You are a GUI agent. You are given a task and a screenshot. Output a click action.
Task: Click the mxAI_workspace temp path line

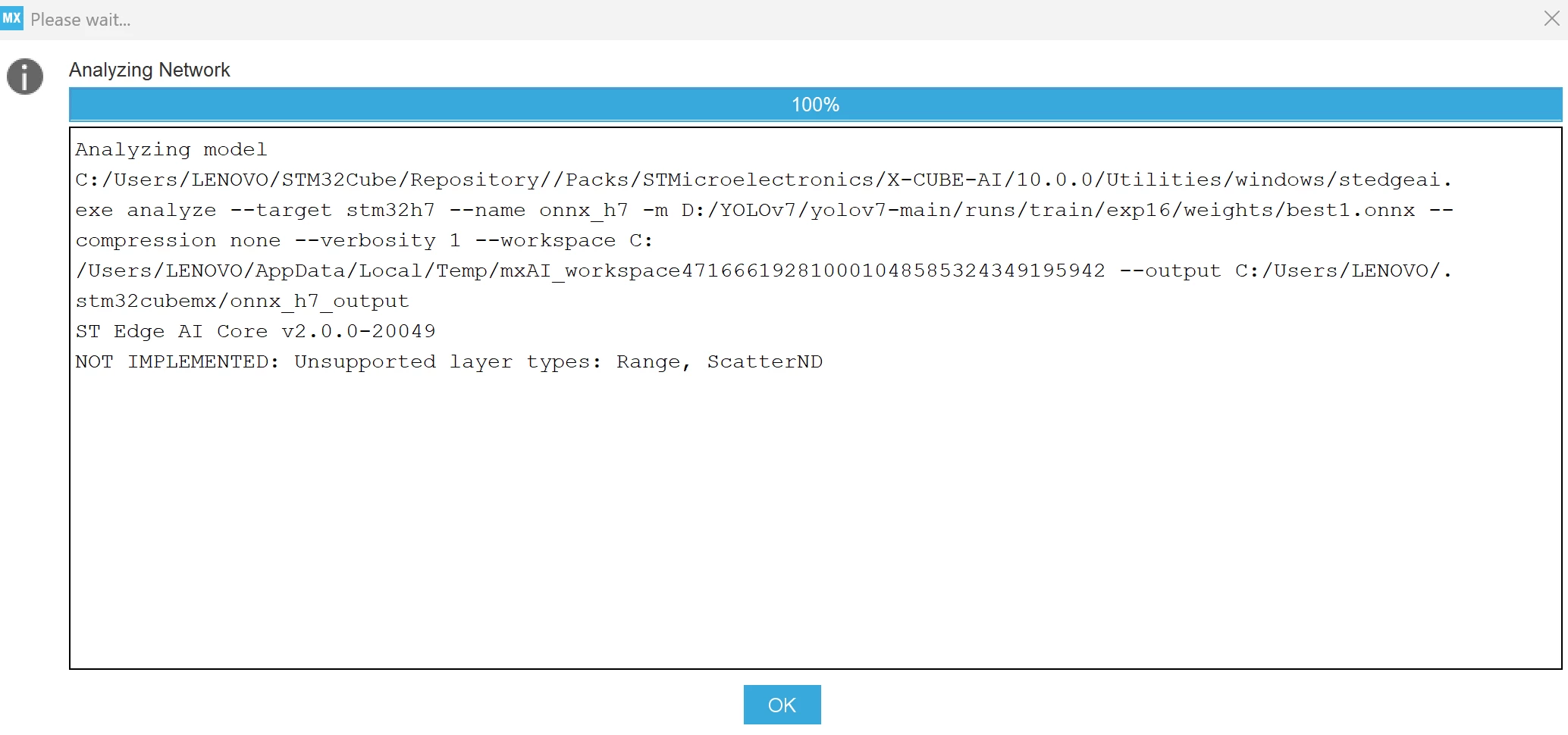764,271
